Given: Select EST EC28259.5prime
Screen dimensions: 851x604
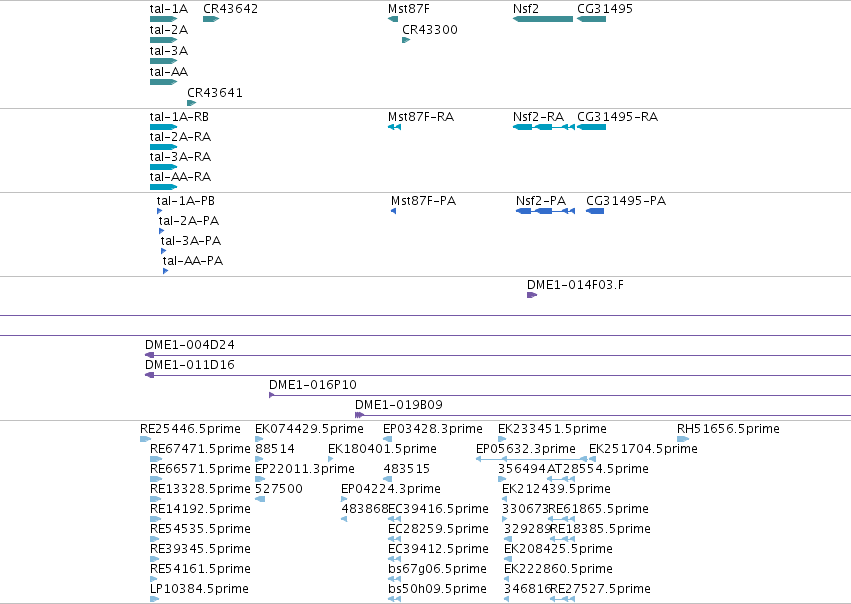Looking at the screenshot, I should point(395,539).
